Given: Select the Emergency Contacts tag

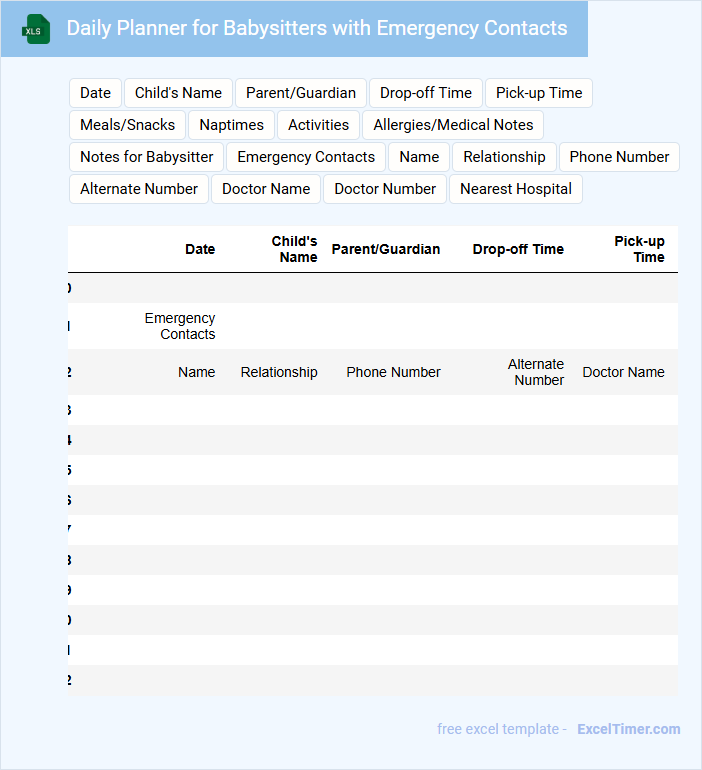Looking at the screenshot, I should (306, 157).
